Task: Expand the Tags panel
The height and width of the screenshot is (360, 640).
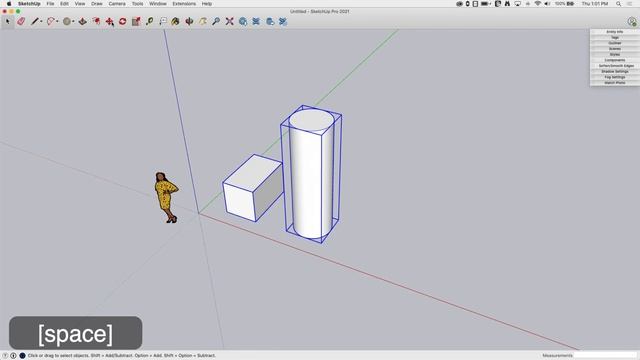Action: coord(614,38)
